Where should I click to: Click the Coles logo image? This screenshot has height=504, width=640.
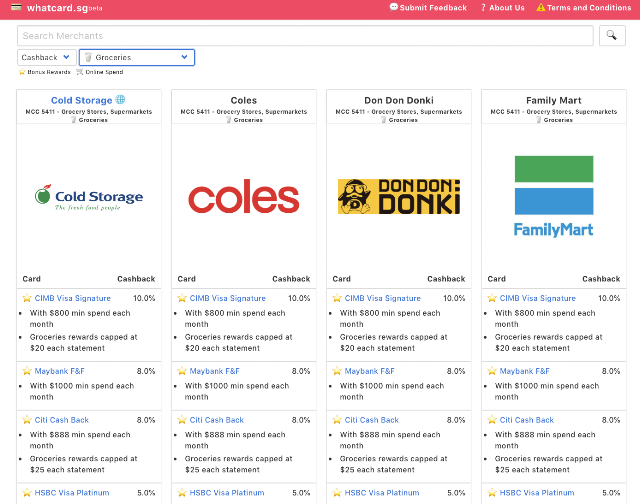244,196
